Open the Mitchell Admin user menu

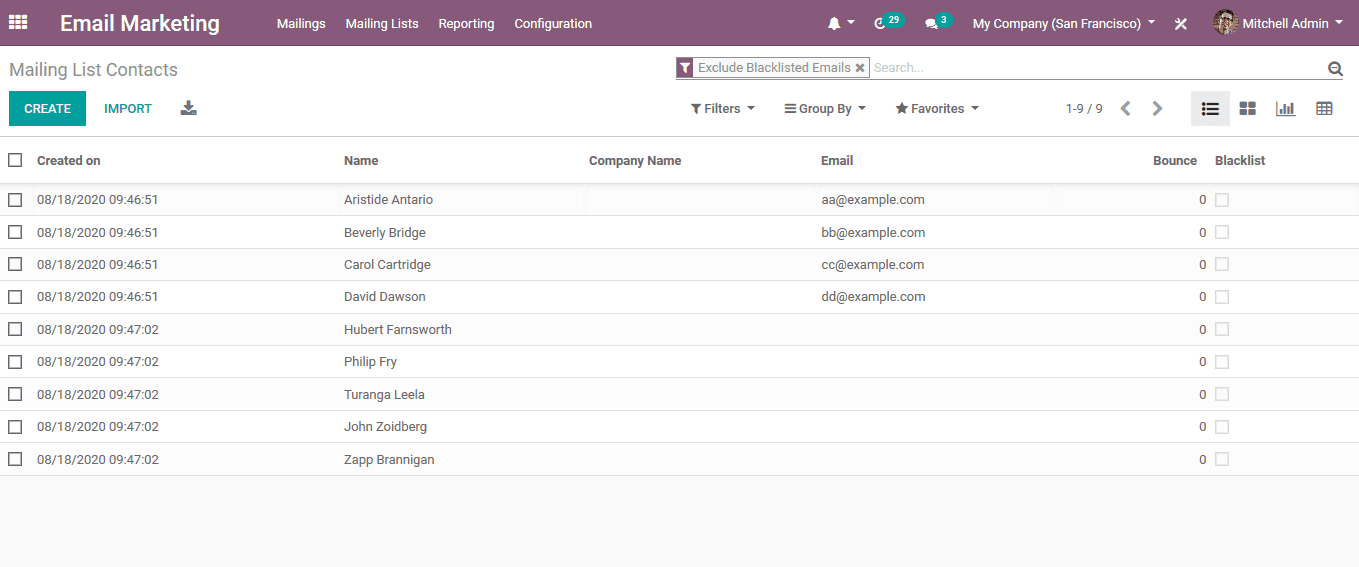[1278, 23]
